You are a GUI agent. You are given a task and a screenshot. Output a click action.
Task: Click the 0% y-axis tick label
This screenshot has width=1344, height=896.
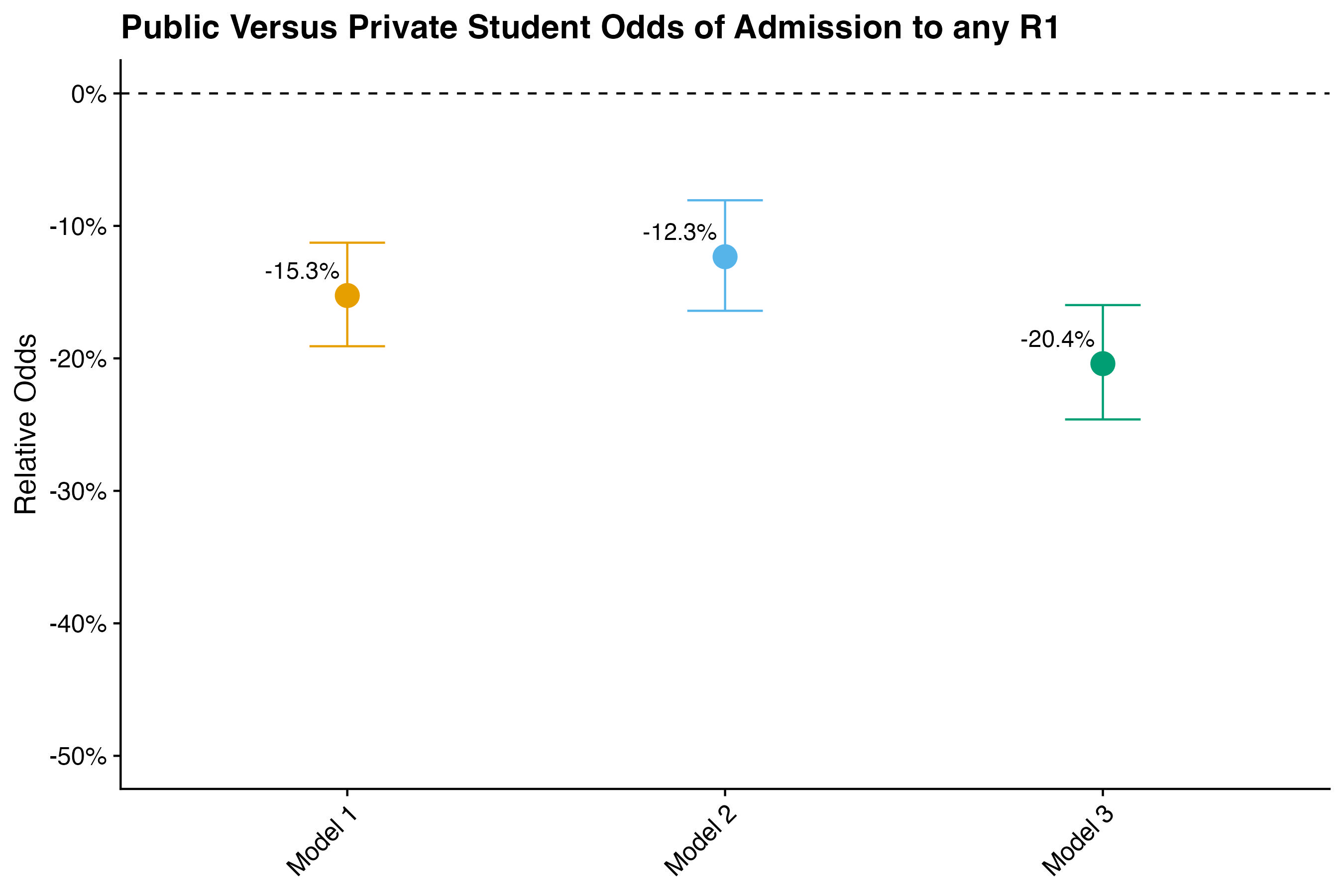89,94
